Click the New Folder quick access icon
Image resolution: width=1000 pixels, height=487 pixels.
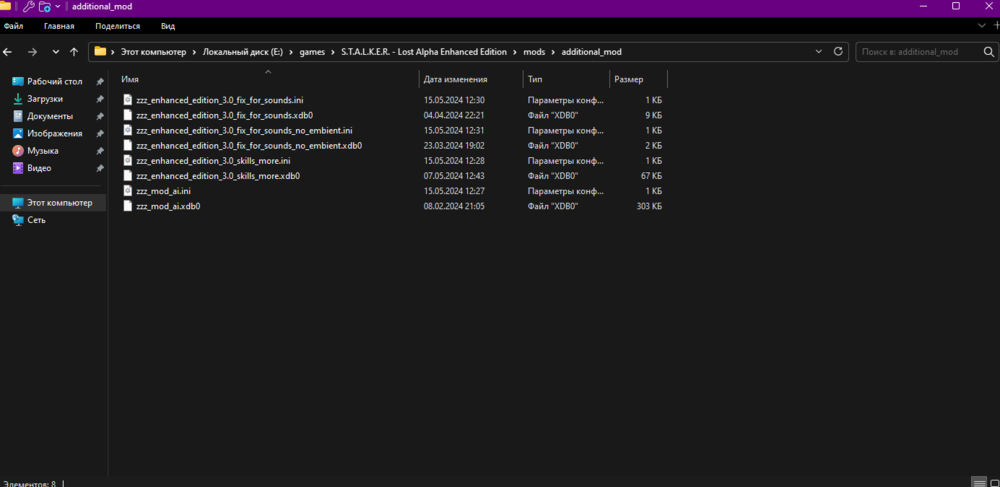[45, 7]
